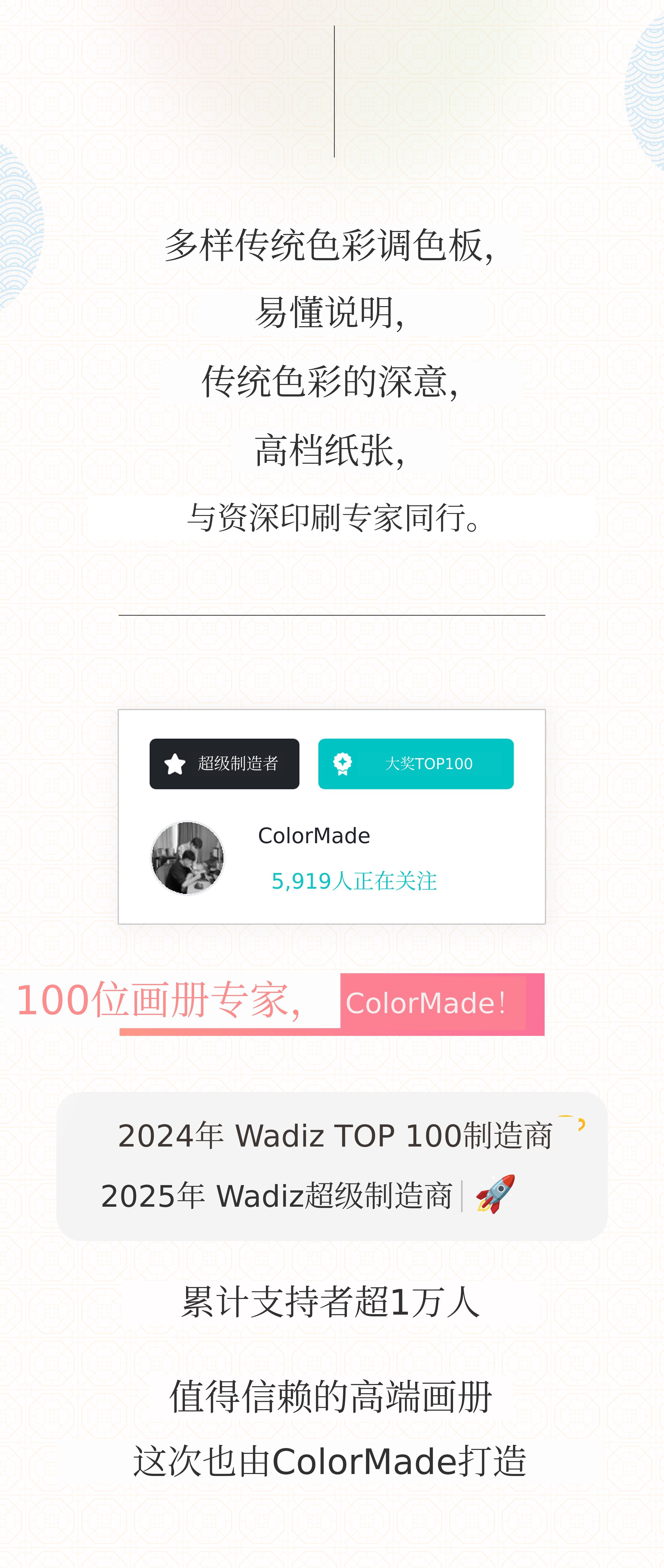Click the rocket emoji icon

pyautogui.click(x=495, y=1194)
